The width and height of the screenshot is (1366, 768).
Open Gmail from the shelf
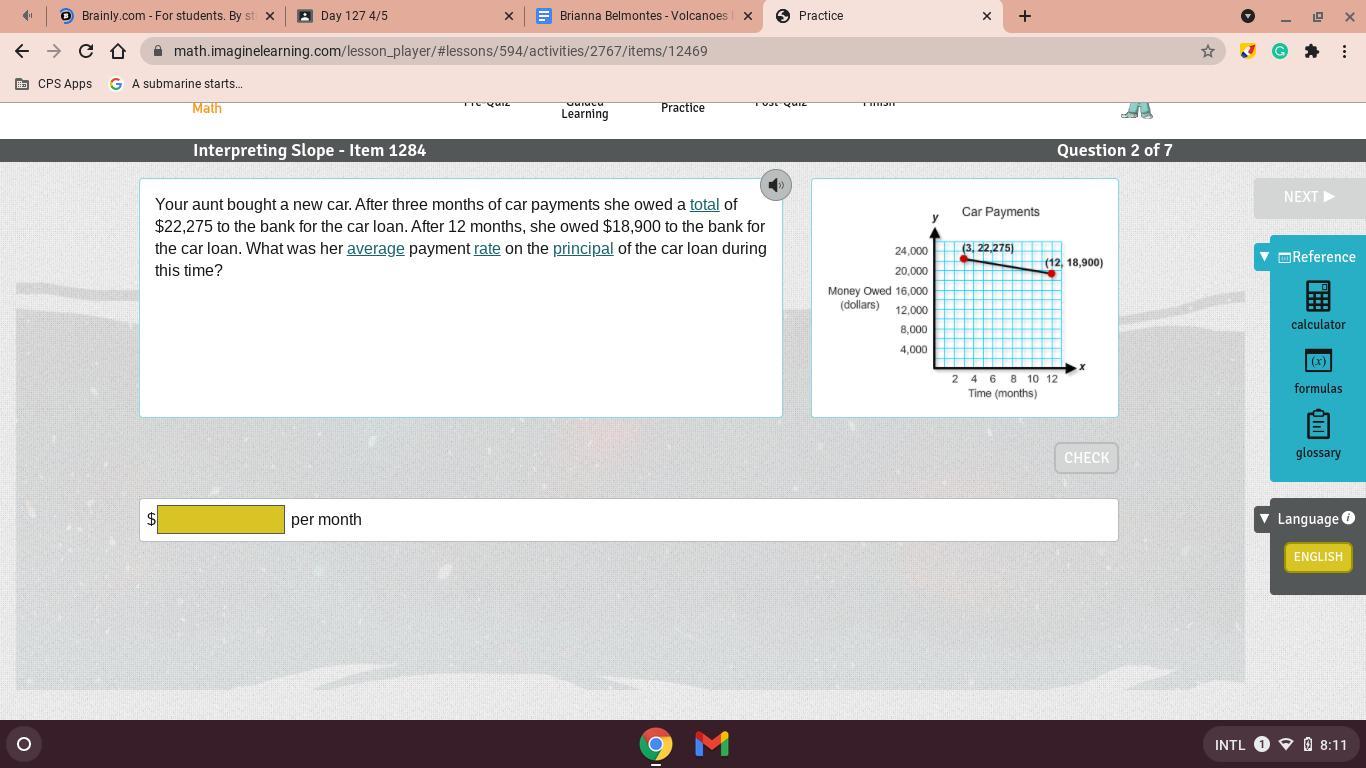pos(712,744)
